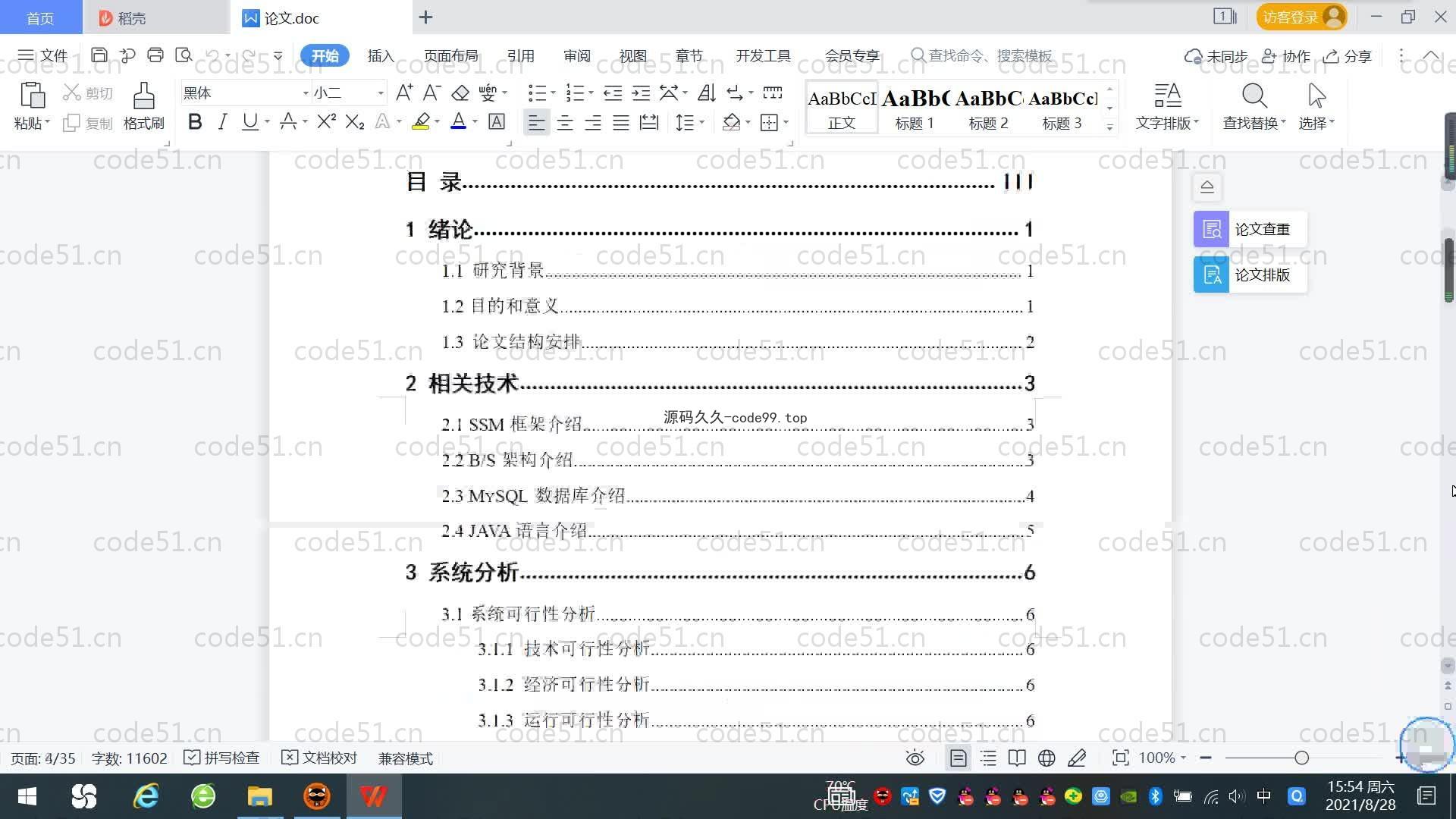The height and width of the screenshot is (819, 1456).
Task: Toggle page layout view in status bar
Action: tap(959, 758)
